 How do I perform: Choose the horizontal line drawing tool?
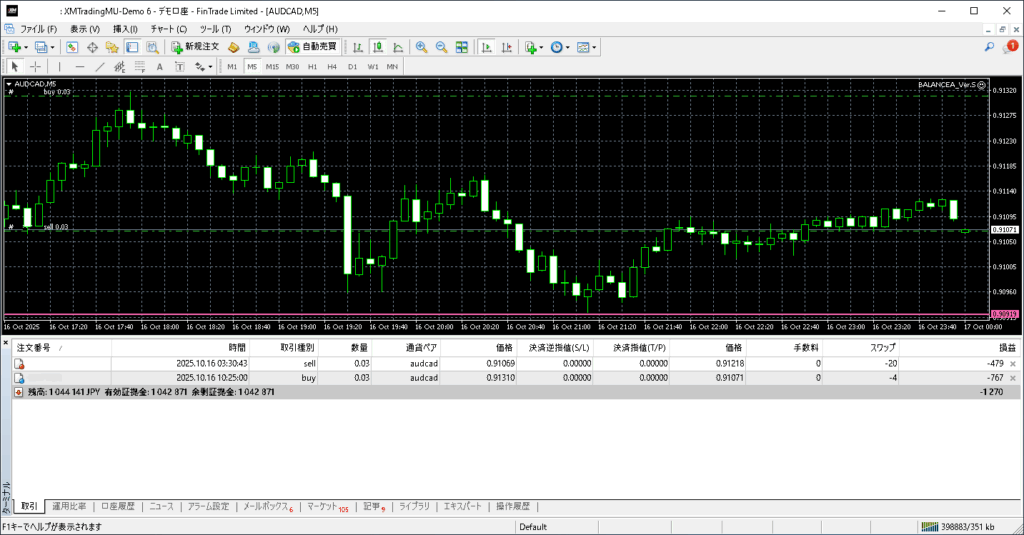click(x=80, y=66)
